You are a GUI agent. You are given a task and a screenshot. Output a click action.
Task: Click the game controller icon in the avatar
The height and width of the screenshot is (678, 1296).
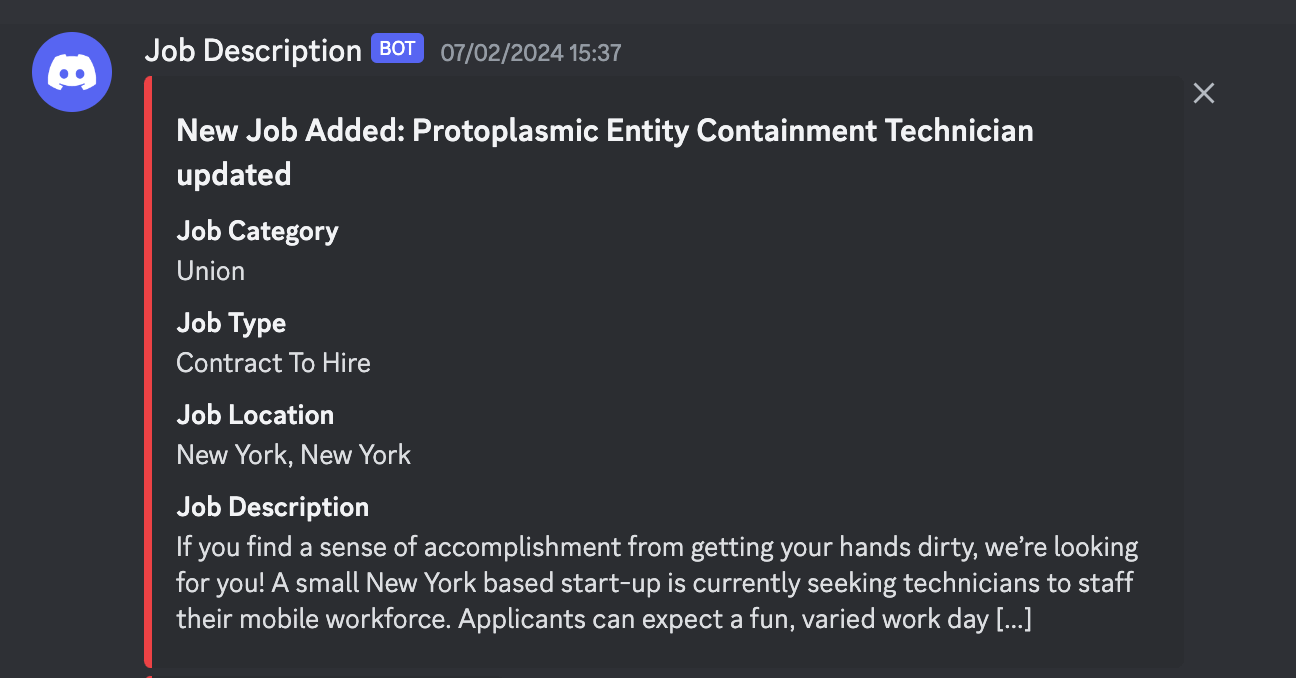pos(71,71)
